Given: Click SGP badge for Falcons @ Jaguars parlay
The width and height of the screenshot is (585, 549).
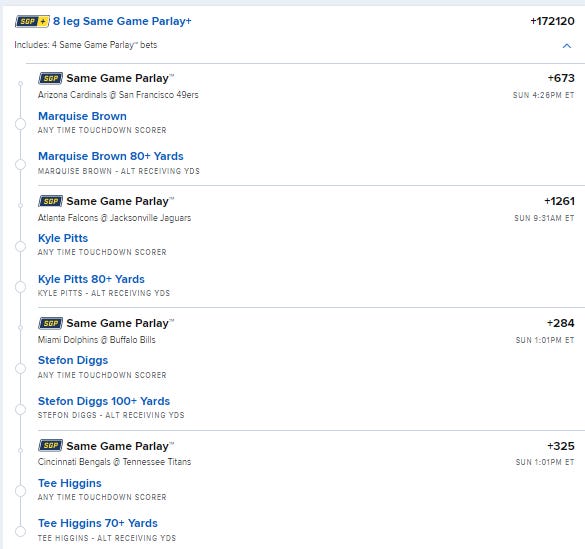Looking at the screenshot, I should click(50, 201).
